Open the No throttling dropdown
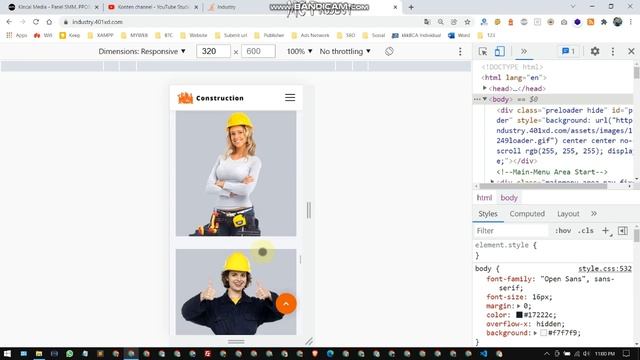 345,51
